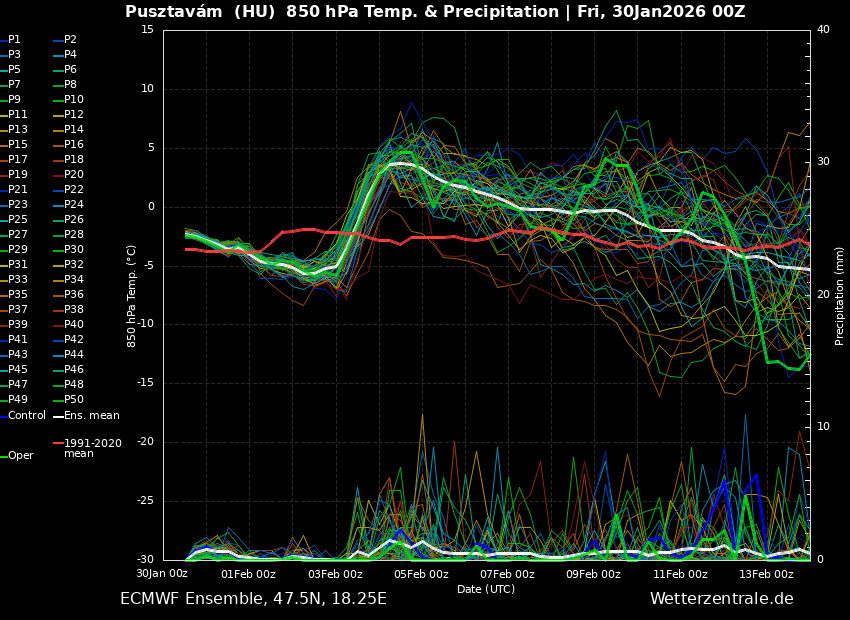Click the Wetterzentrale.de text
This screenshot has height=620, width=850.
721,599
